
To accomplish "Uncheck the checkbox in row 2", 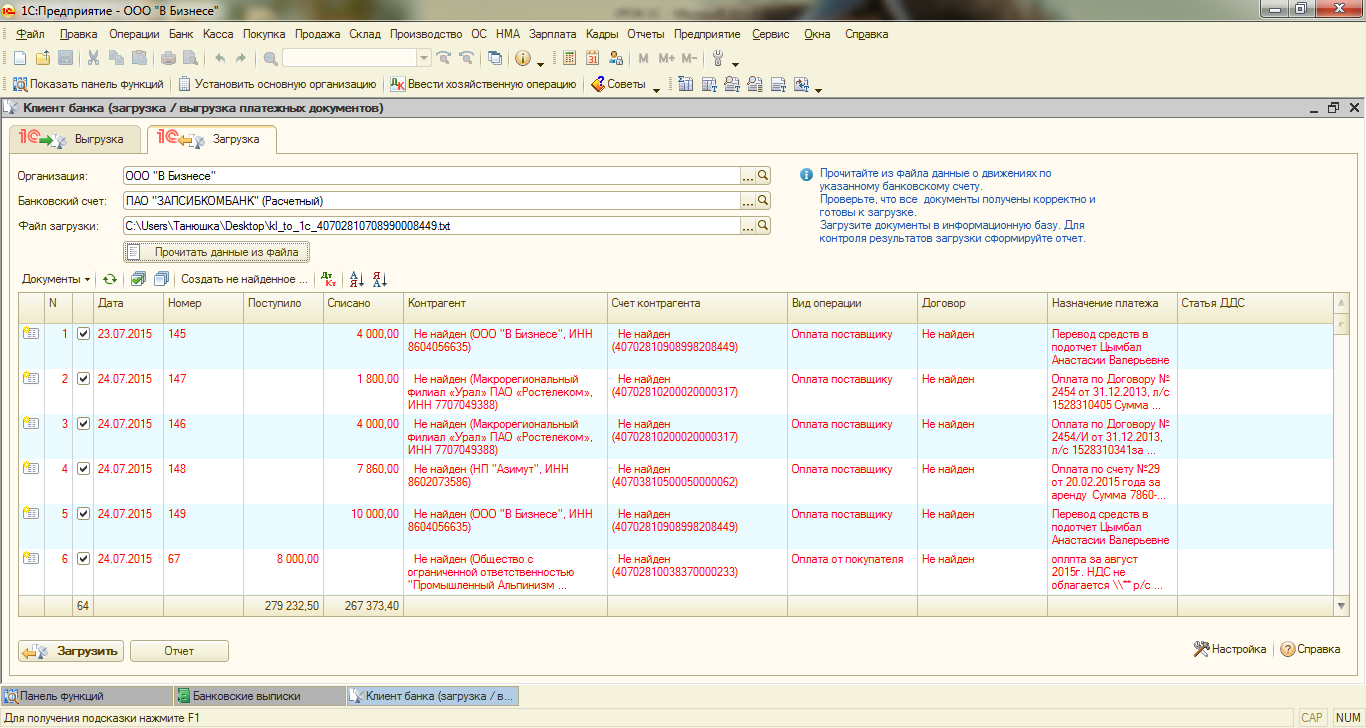I will point(83,379).
